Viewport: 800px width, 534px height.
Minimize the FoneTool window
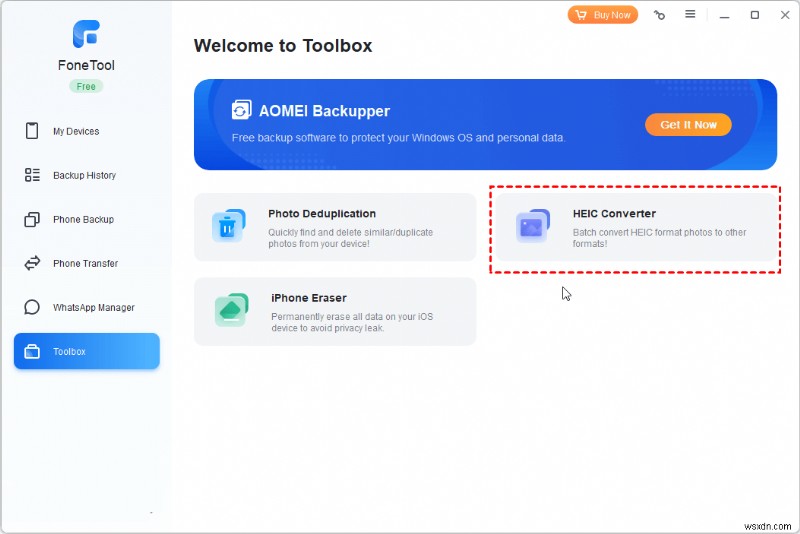pos(724,15)
